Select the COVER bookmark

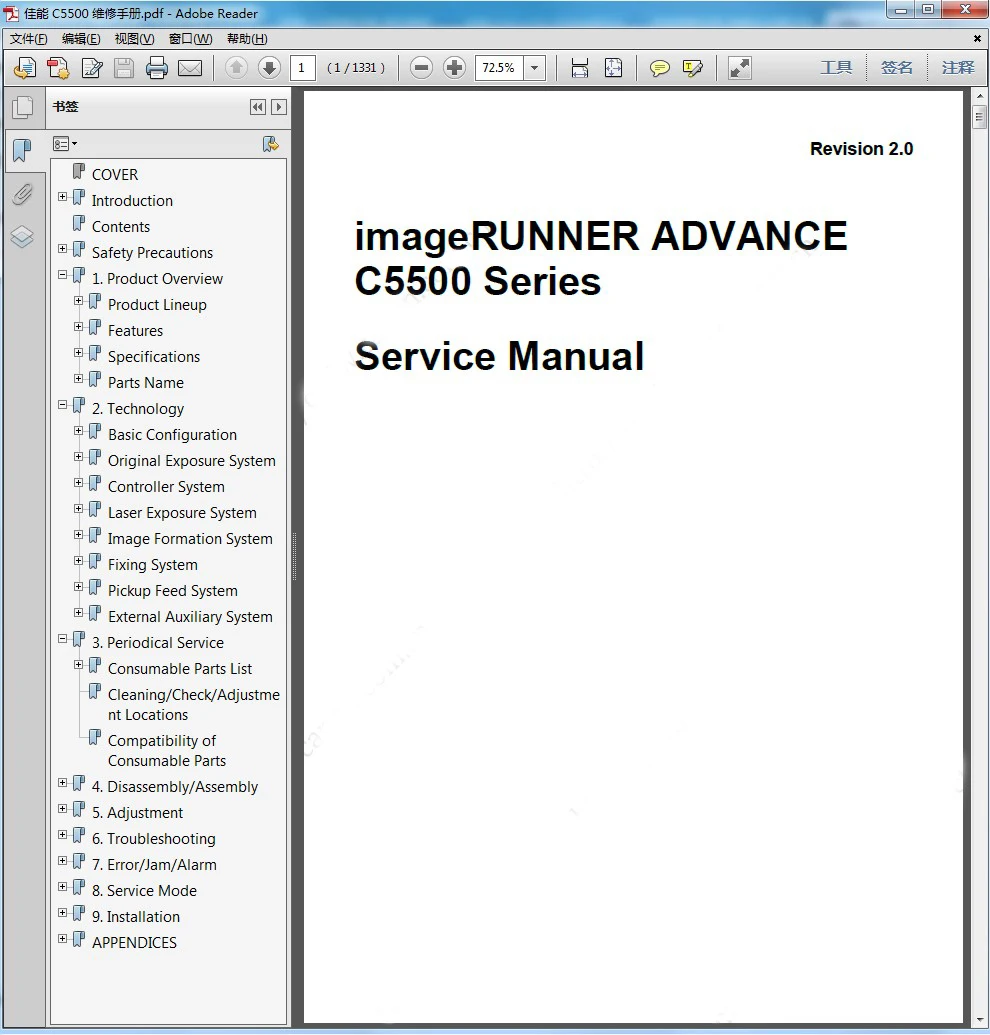point(115,175)
